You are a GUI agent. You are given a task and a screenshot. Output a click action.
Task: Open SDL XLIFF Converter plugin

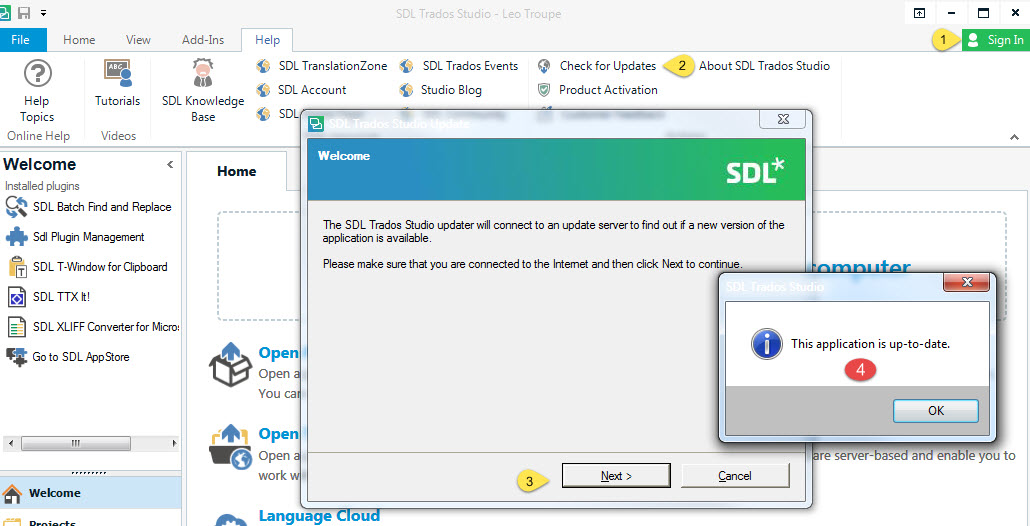(x=92, y=326)
